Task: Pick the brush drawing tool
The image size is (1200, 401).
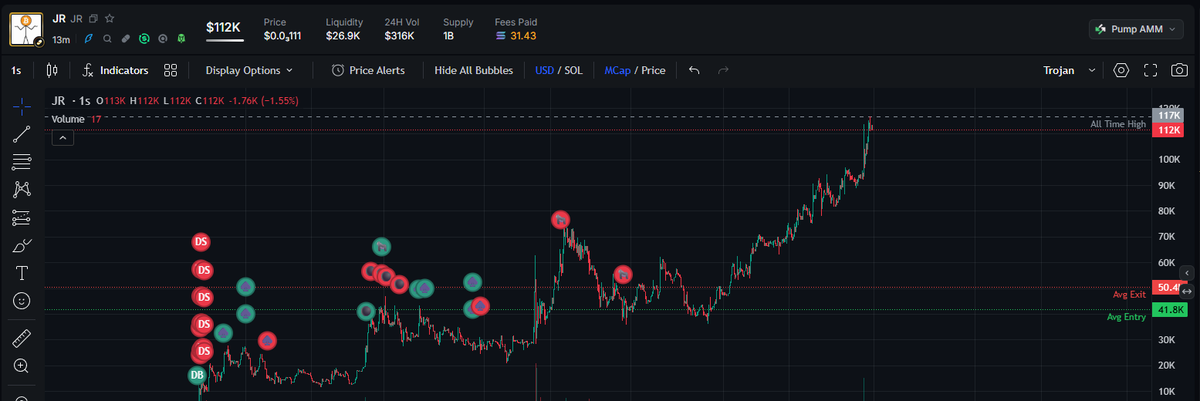Action: pos(21,245)
